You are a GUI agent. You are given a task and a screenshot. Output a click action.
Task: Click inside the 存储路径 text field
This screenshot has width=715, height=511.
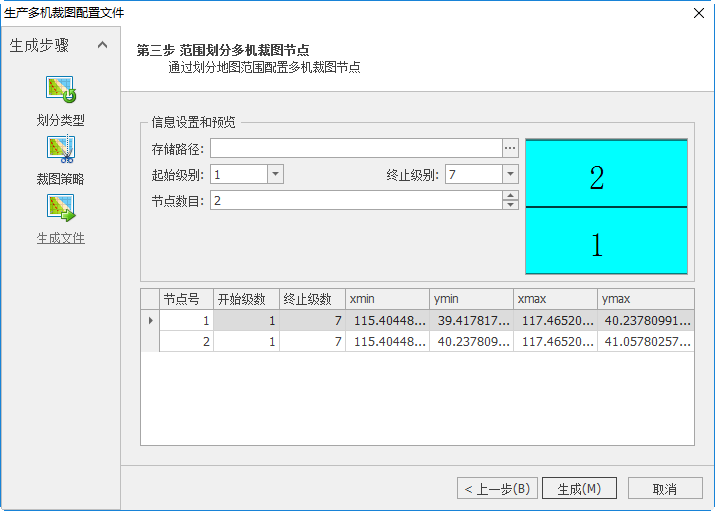[354, 148]
